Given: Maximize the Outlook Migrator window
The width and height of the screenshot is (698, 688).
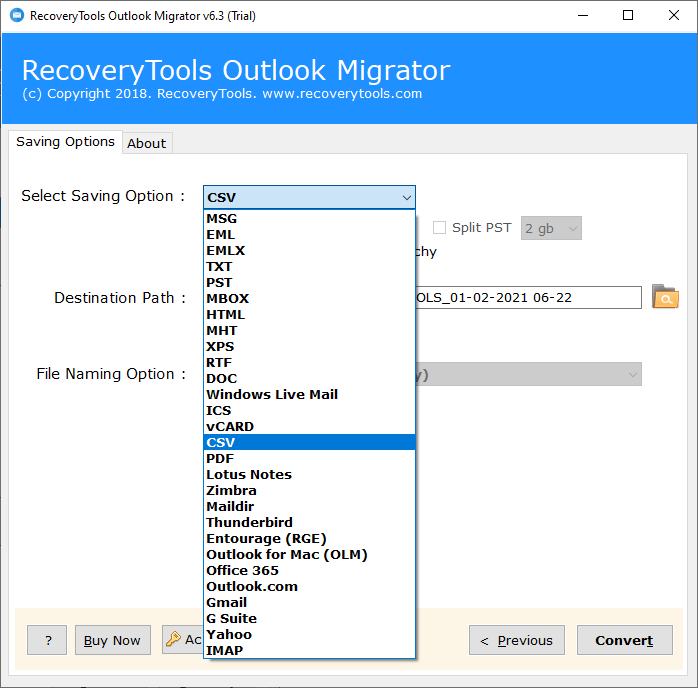Looking at the screenshot, I should click(628, 16).
